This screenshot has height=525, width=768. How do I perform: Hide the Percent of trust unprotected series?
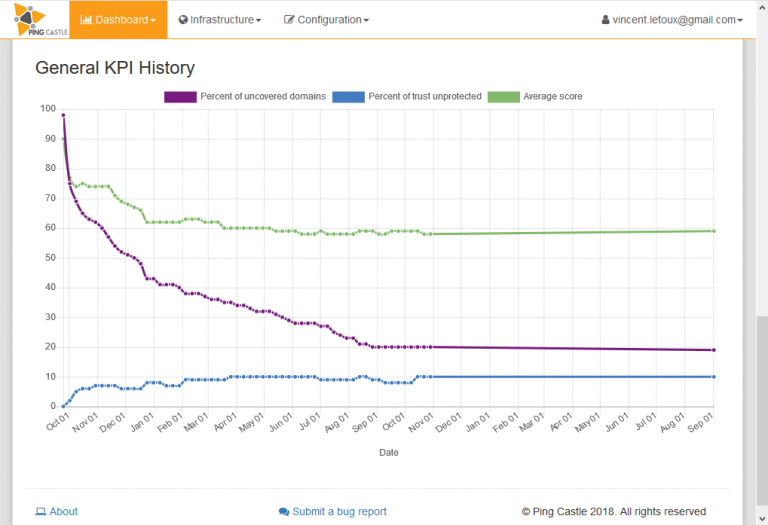pyautogui.click(x=425, y=96)
